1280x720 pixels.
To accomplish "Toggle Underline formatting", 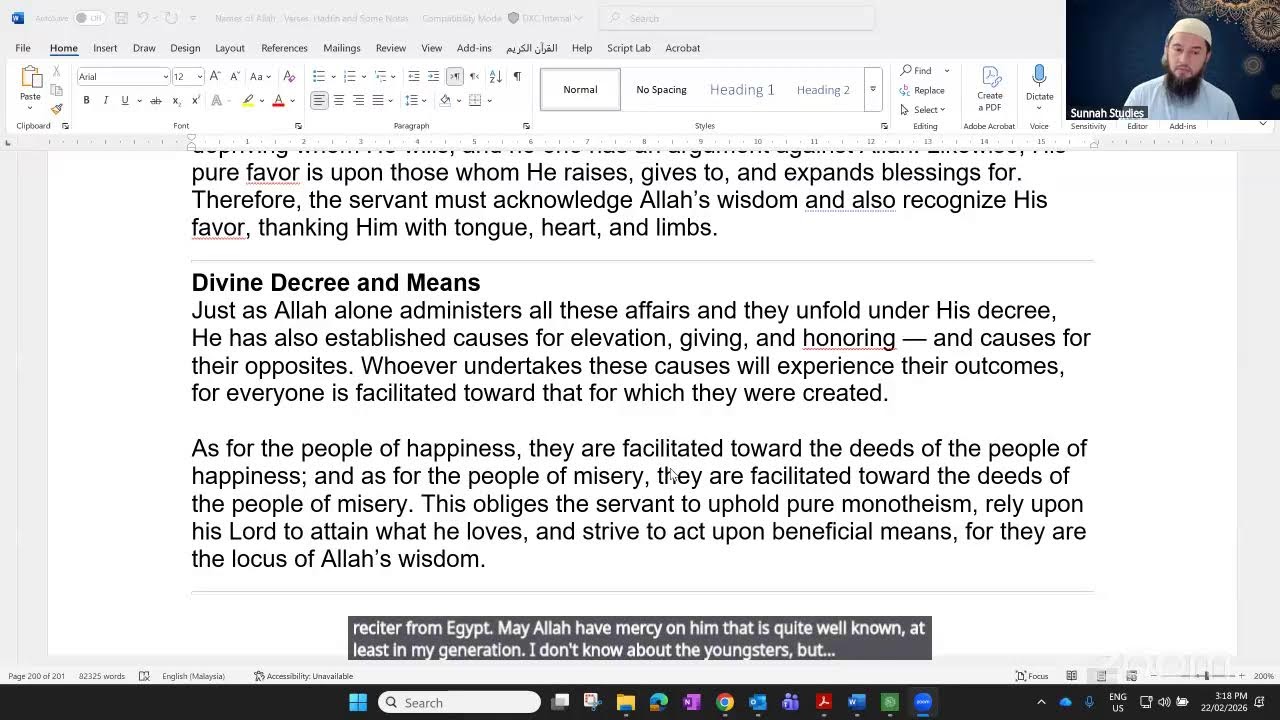I will pyautogui.click(x=125, y=100).
